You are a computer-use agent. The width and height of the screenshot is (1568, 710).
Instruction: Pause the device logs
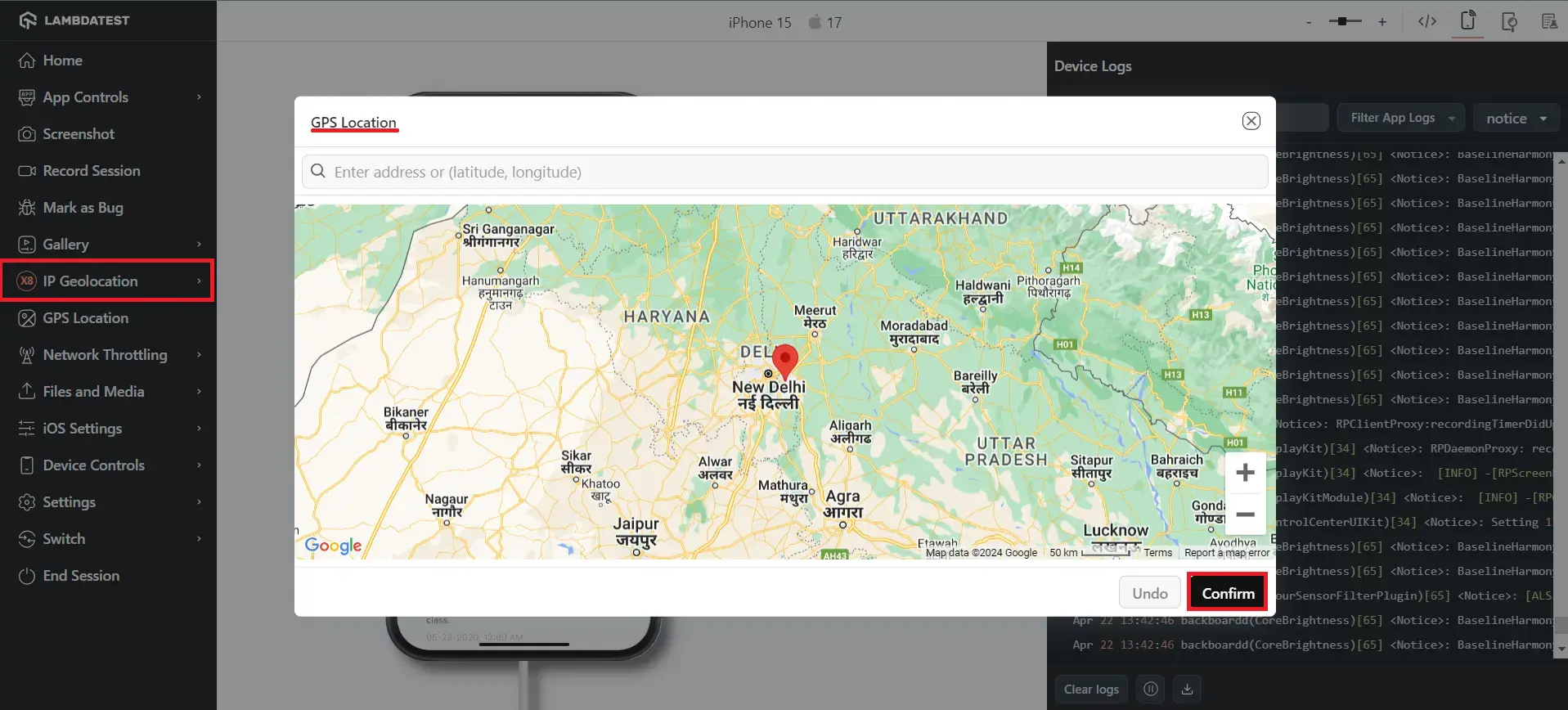point(1150,689)
